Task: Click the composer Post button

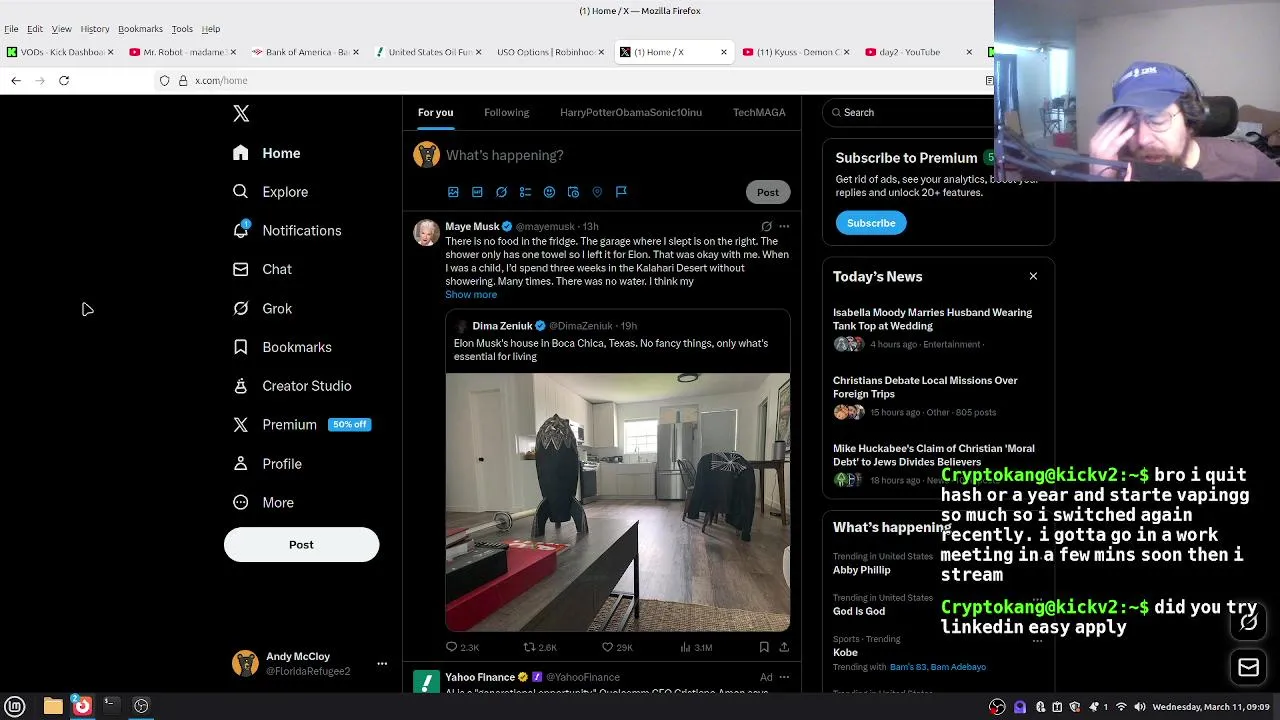Action: [768, 192]
